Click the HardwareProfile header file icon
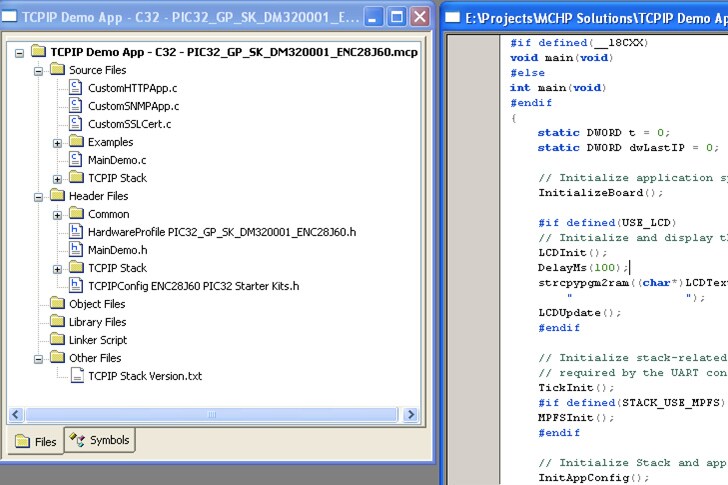The image size is (728, 485). [76, 231]
